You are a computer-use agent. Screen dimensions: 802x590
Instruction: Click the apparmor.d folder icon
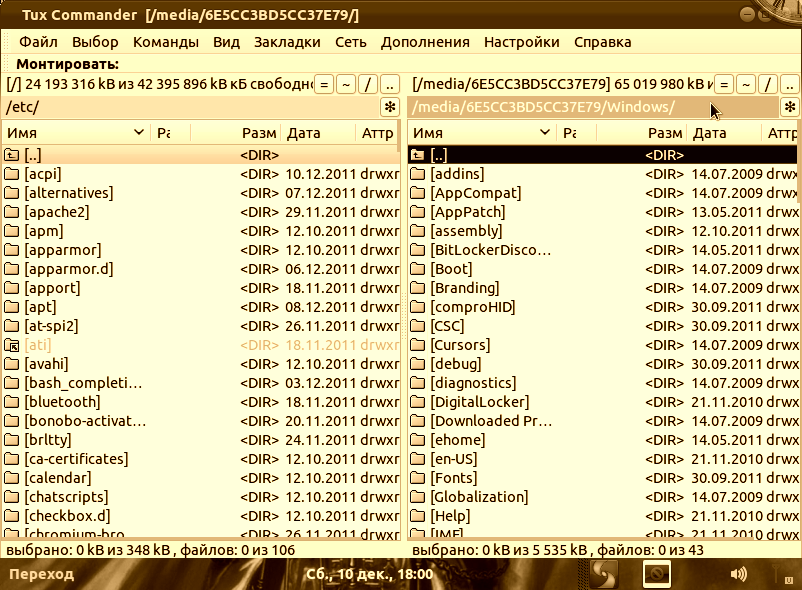12,269
